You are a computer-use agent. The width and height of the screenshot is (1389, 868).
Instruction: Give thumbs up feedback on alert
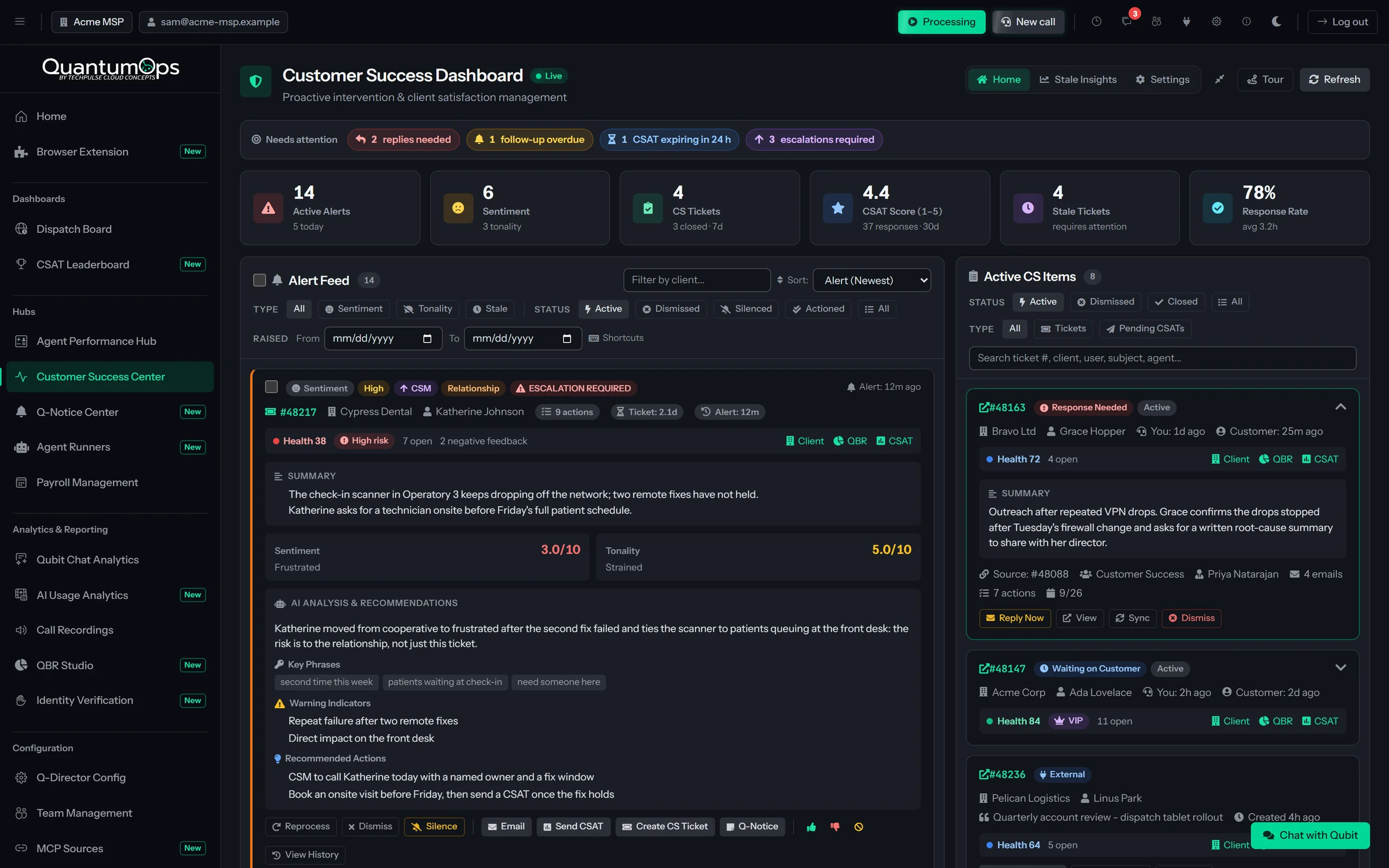[811, 827]
